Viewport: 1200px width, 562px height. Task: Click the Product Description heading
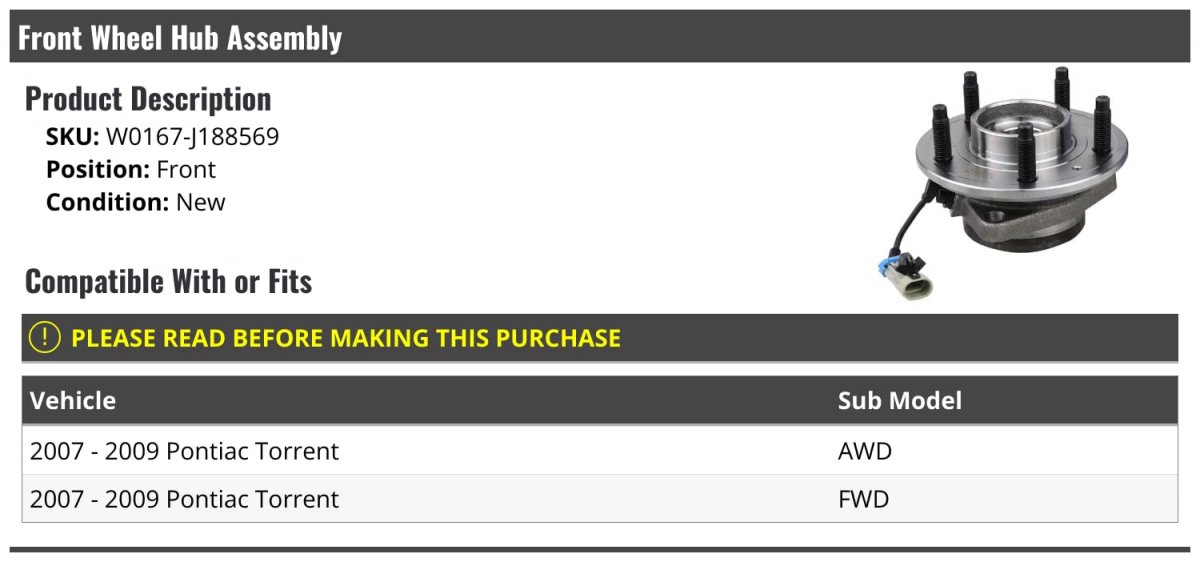pos(148,98)
